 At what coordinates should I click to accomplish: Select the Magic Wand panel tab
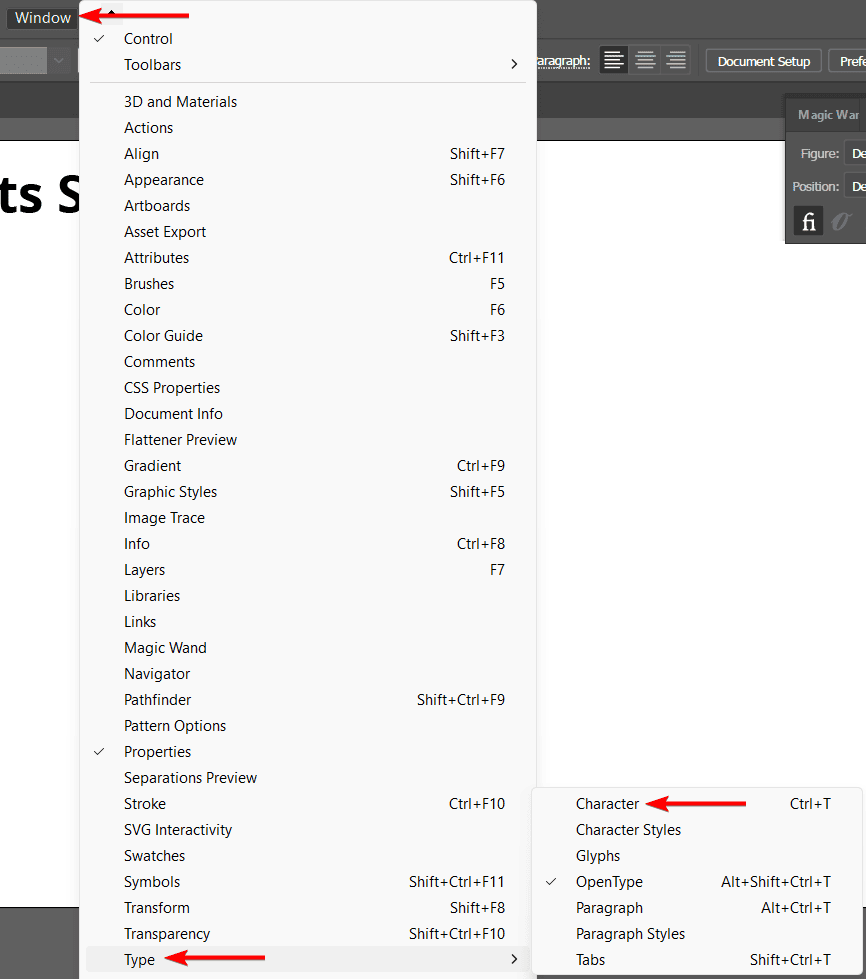click(828, 115)
